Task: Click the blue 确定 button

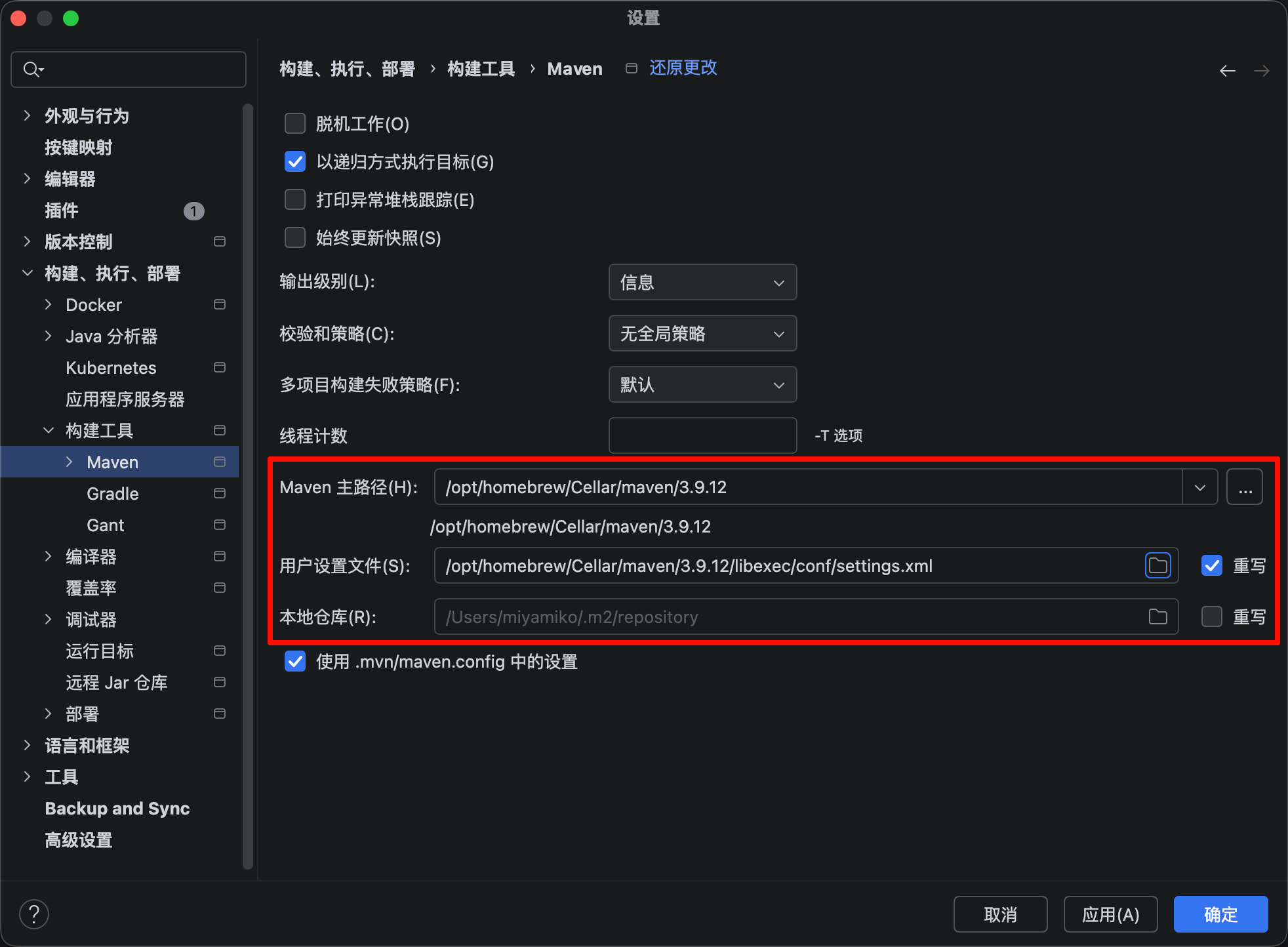Action: [x=1220, y=914]
